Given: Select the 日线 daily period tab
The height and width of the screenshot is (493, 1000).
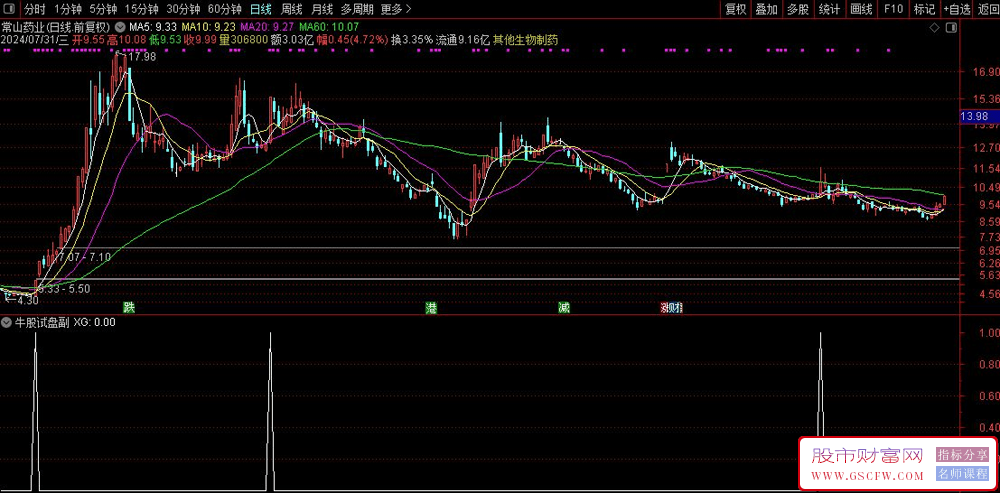Looking at the screenshot, I should click(x=260, y=9).
